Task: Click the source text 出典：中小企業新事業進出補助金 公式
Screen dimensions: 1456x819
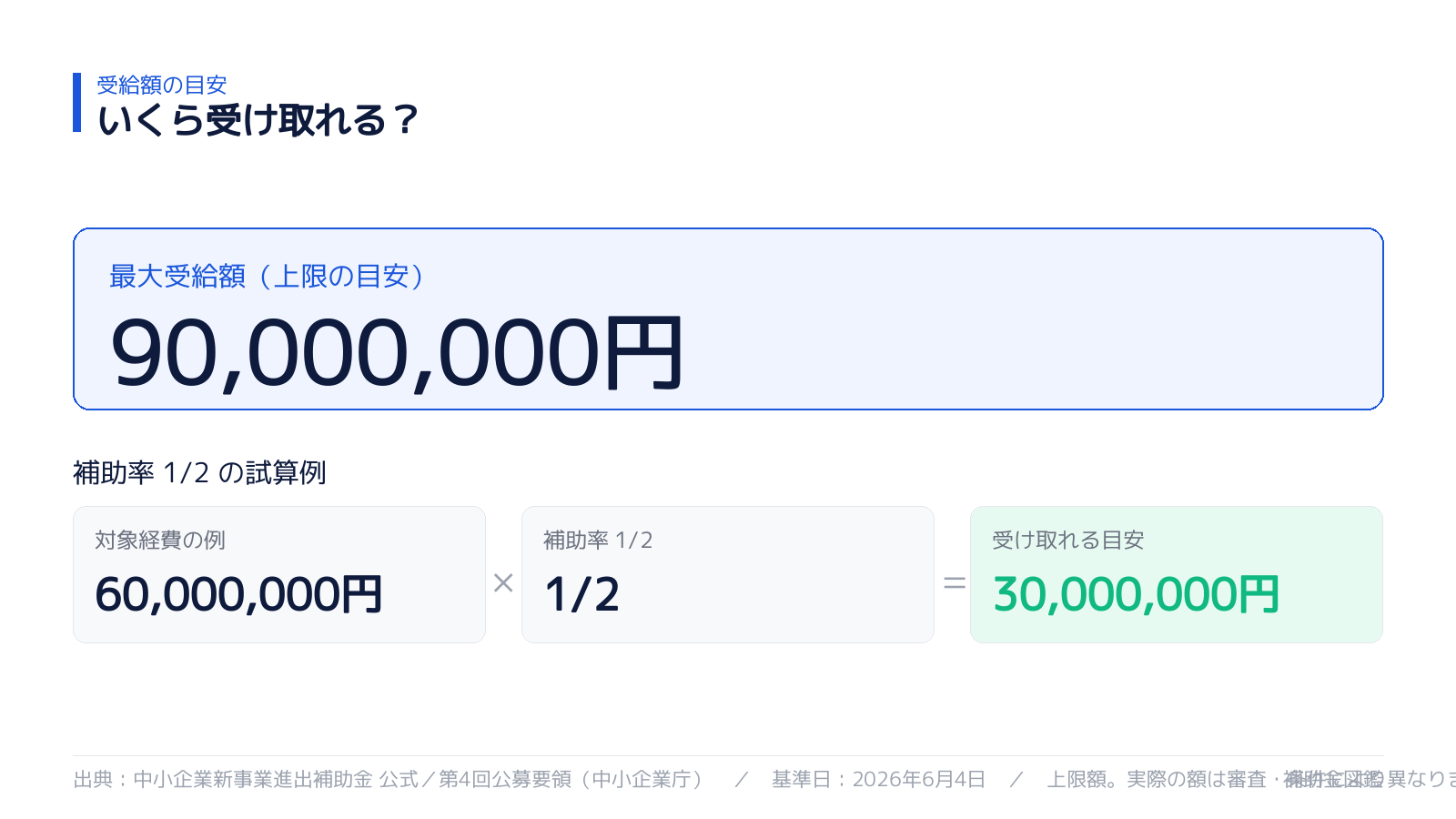Action: pyautogui.click(x=246, y=779)
